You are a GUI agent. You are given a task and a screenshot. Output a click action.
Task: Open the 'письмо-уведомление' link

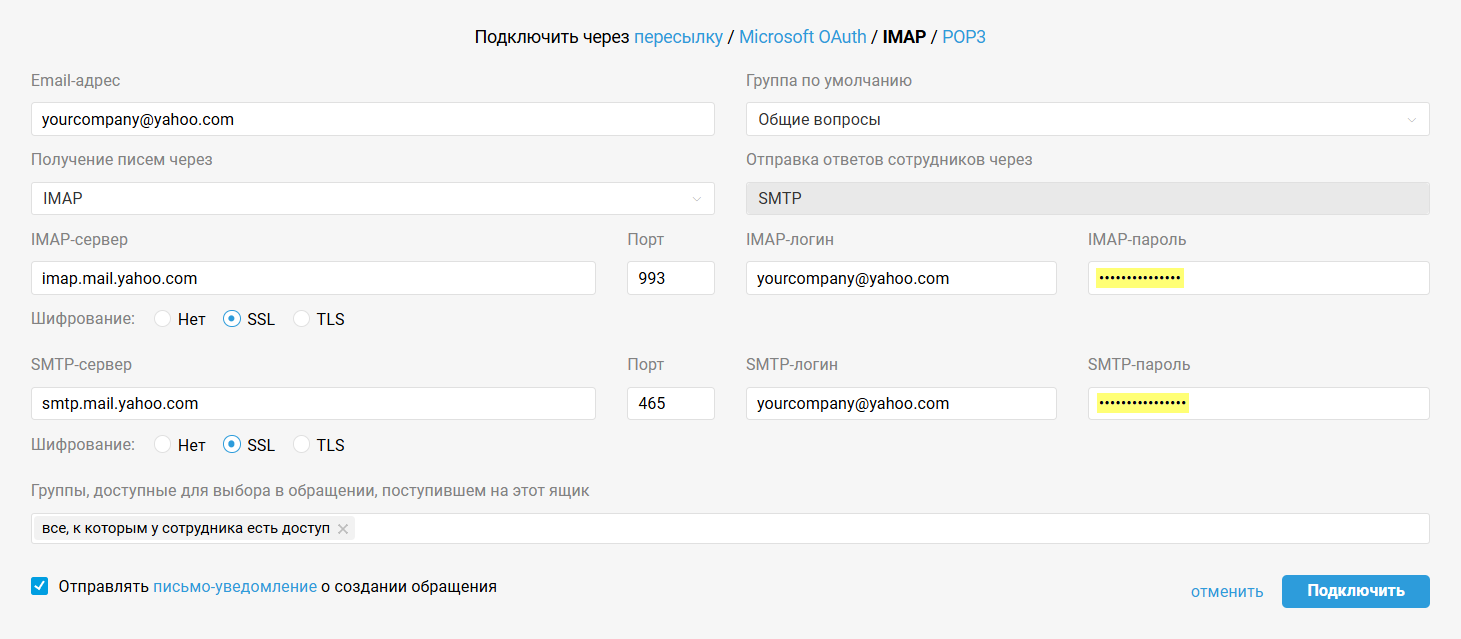coord(235,587)
